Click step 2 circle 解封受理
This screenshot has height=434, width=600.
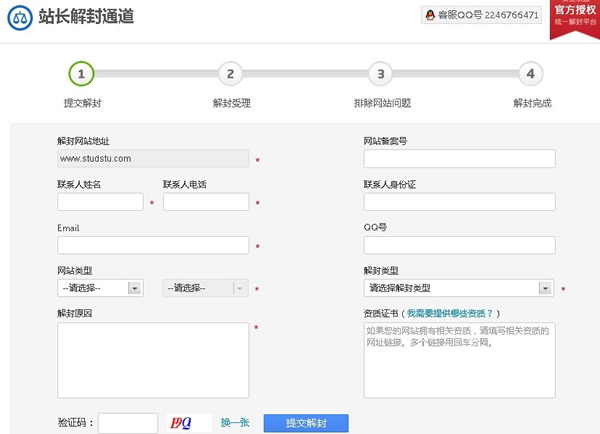pos(230,73)
